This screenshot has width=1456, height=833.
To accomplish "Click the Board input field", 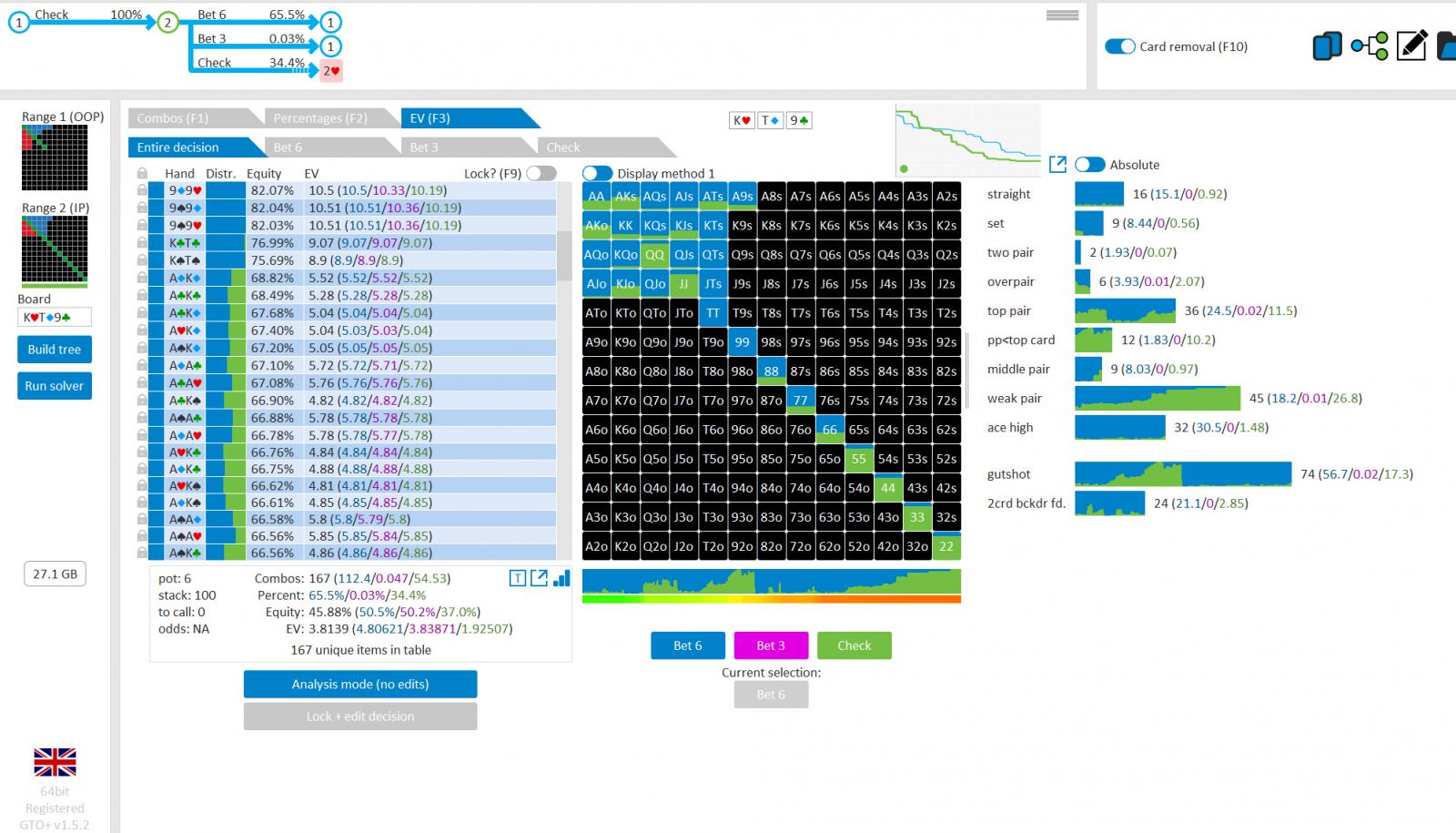I will pos(55,318).
